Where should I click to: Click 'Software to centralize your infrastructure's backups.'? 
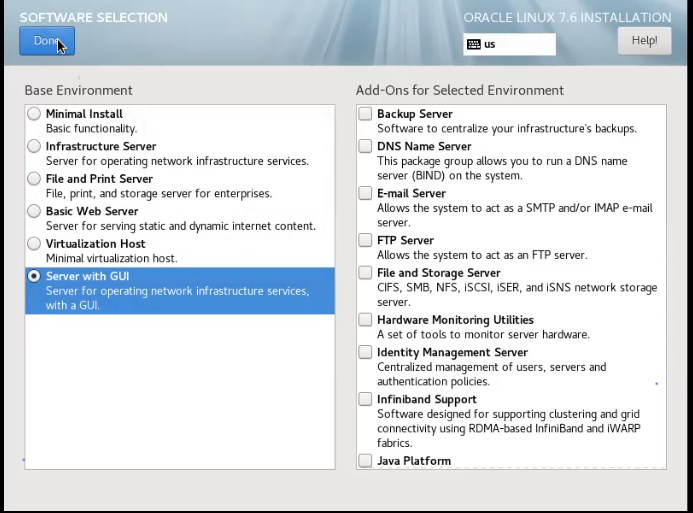coord(507,129)
